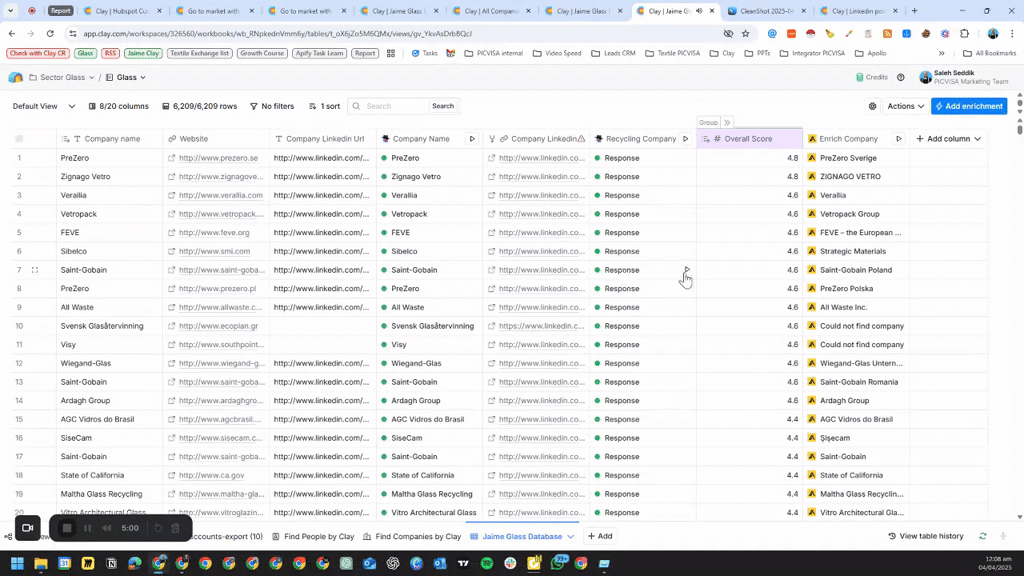Mute the Clay Jaime tab audio
This screenshot has height=576, width=1024.
tap(699, 11)
